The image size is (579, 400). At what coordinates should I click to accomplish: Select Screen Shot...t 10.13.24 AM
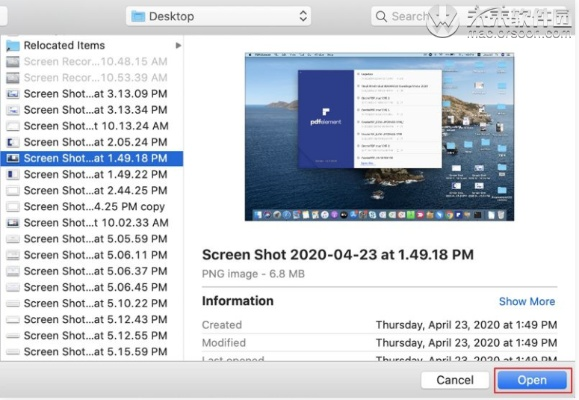pyautogui.click(x=92, y=126)
